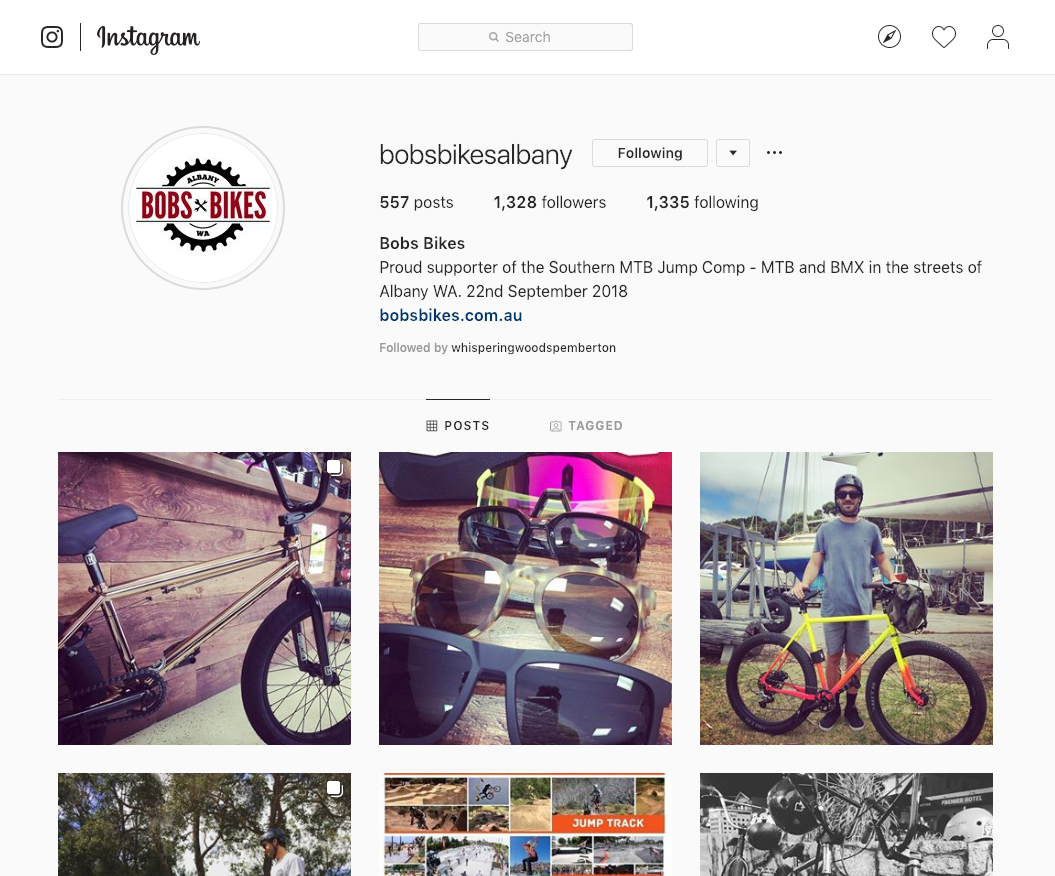View the 1,335 following list

click(702, 203)
